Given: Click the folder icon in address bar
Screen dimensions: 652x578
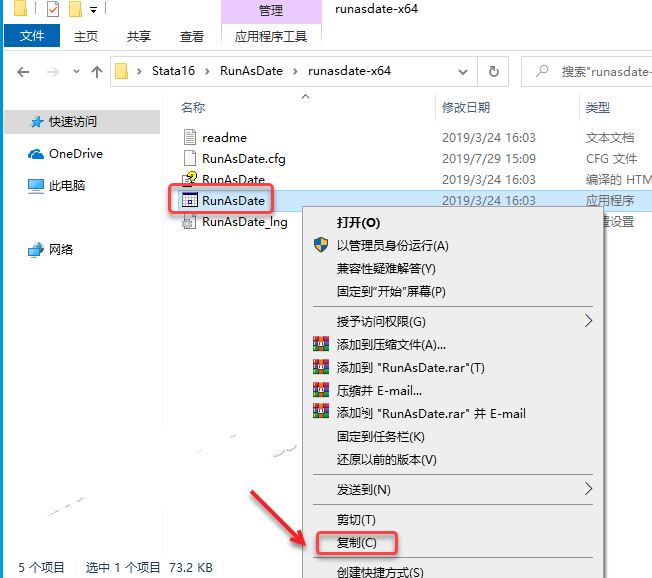Looking at the screenshot, I should [x=121, y=71].
